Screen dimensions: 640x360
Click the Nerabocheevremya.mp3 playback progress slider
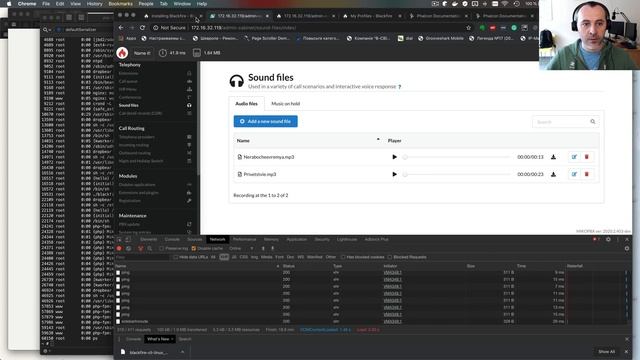coord(457,157)
